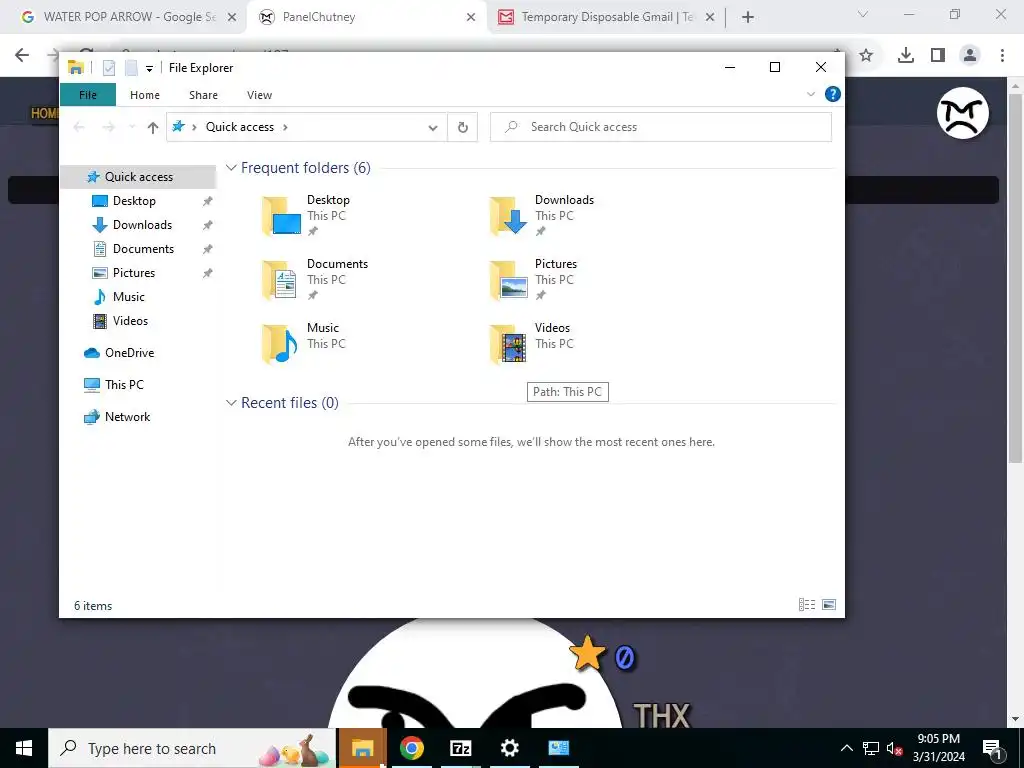Open the Desktop folder in Frequent folders
Screen dimensions: 1024x768
[307, 216]
